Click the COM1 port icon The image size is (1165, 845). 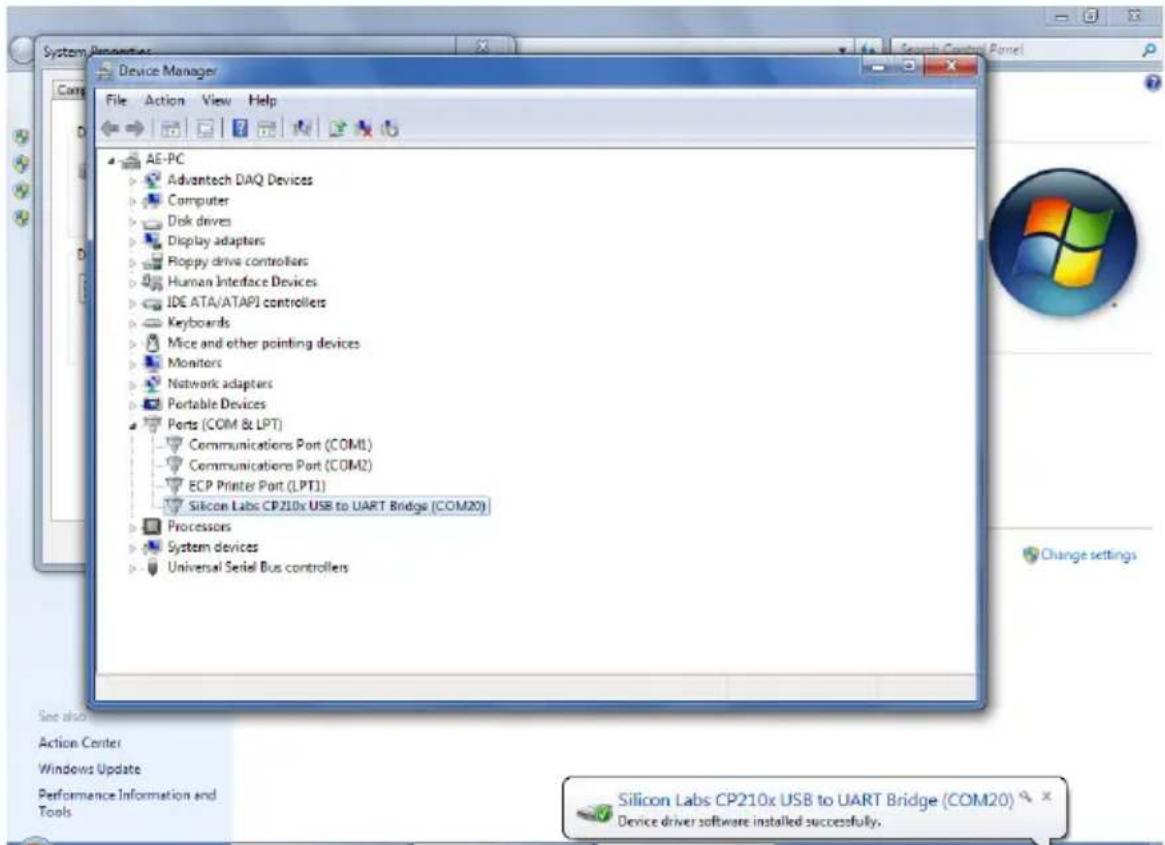(174, 444)
